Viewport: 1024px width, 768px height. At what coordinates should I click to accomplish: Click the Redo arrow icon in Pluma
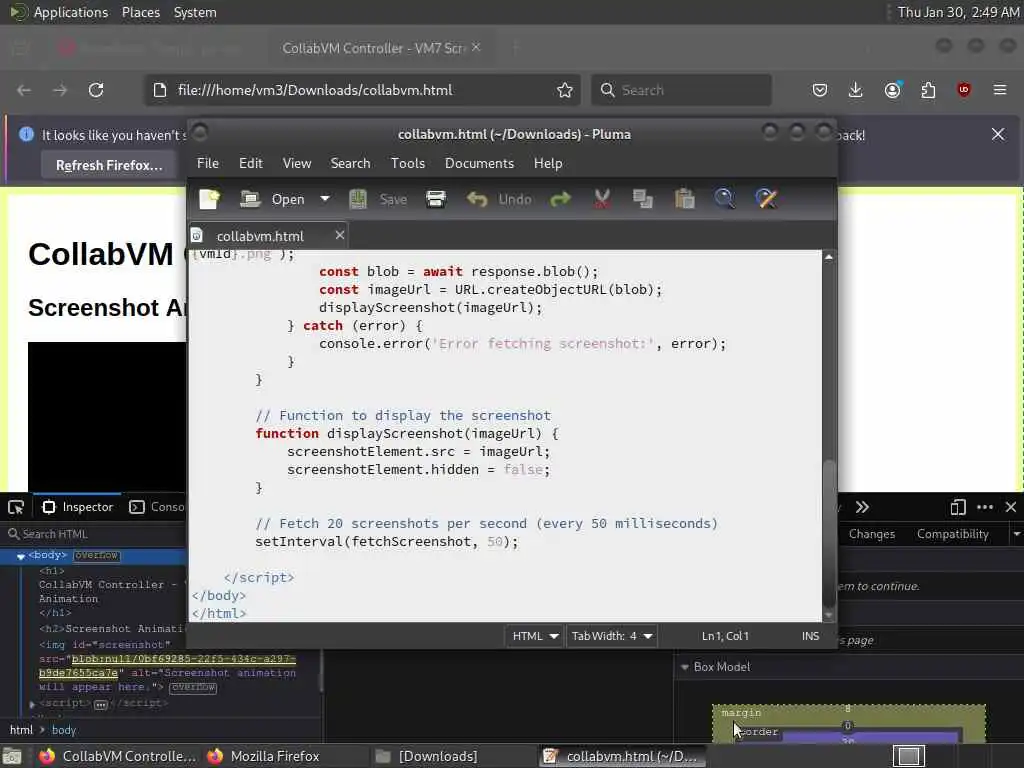pos(560,199)
